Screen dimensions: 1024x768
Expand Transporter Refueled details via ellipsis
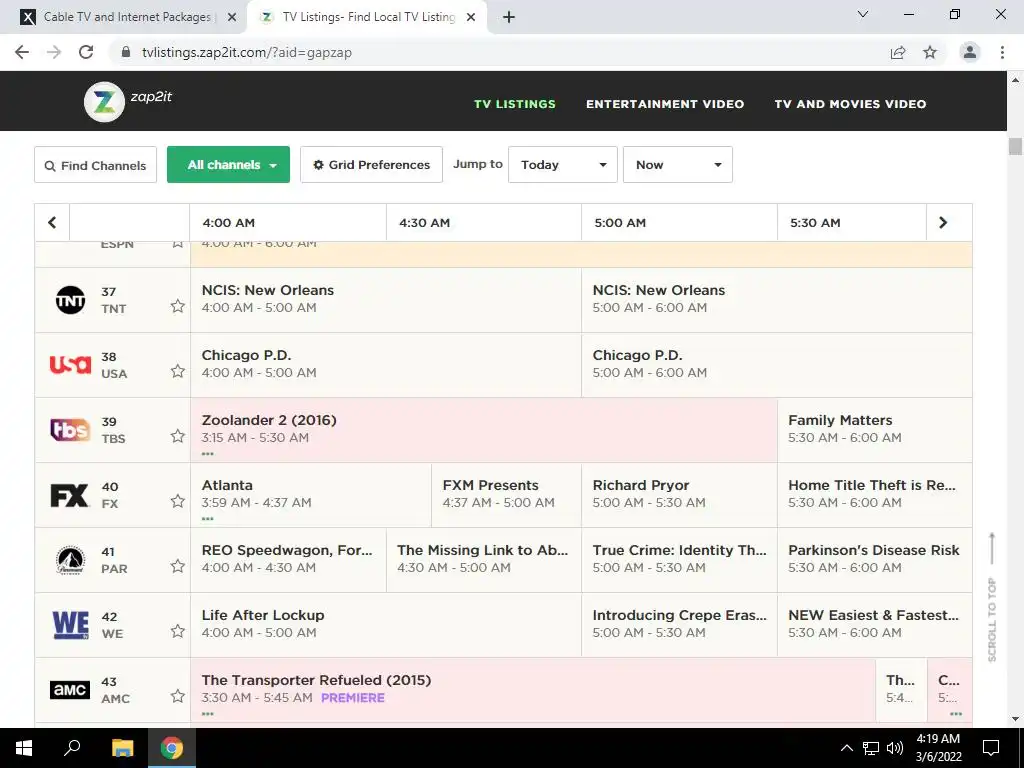pyautogui.click(x=208, y=714)
